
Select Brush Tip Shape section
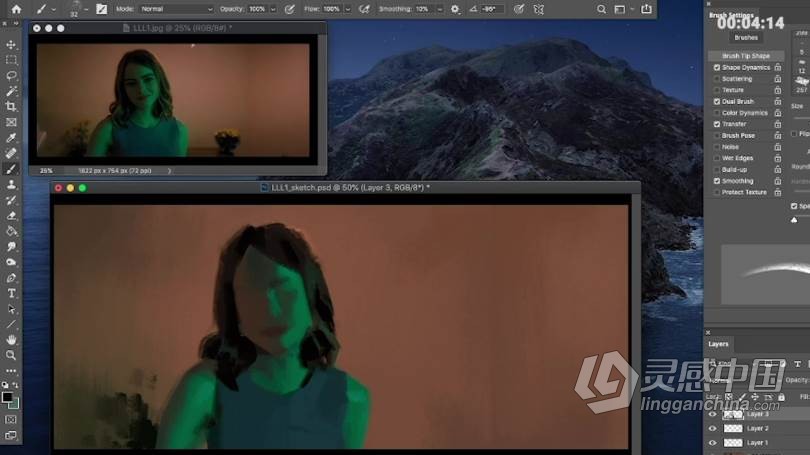(x=746, y=56)
